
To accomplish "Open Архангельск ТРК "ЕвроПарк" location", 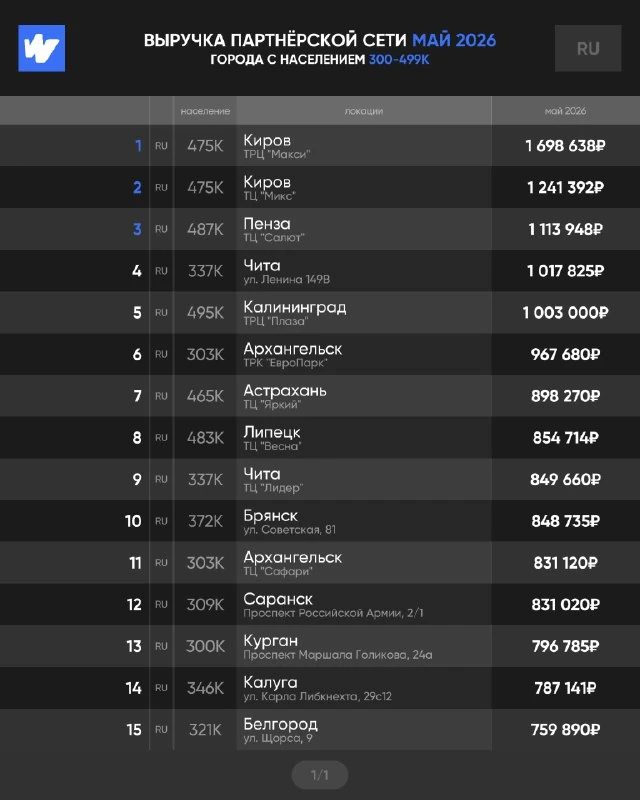I will (293, 354).
